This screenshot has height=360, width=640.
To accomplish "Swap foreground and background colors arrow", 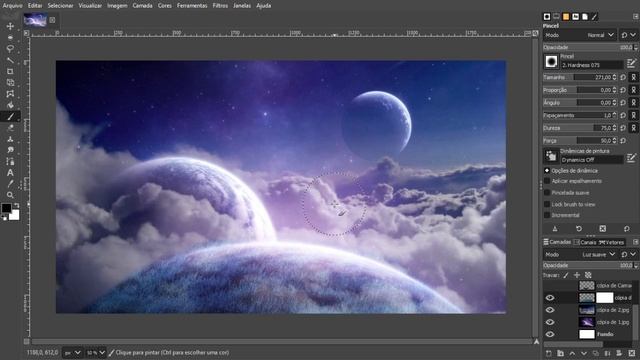I will (x=16, y=205).
